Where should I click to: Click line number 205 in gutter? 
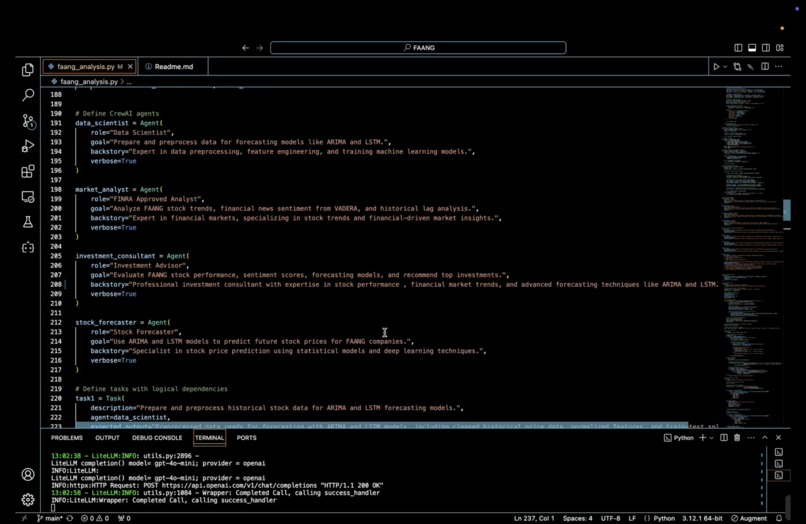pyautogui.click(x=56, y=256)
